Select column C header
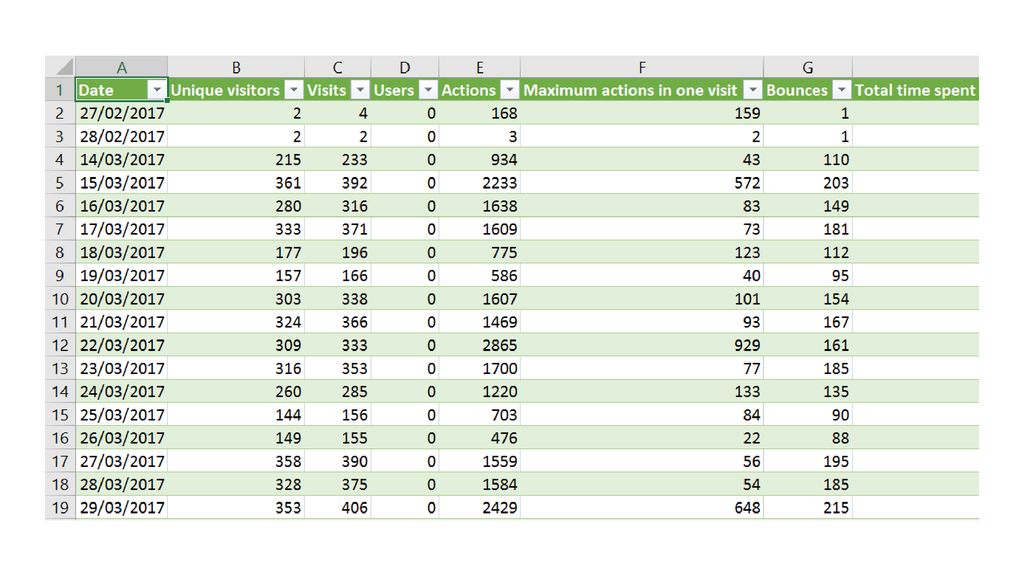This screenshot has width=1024, height=576. (x=338, y=67)
